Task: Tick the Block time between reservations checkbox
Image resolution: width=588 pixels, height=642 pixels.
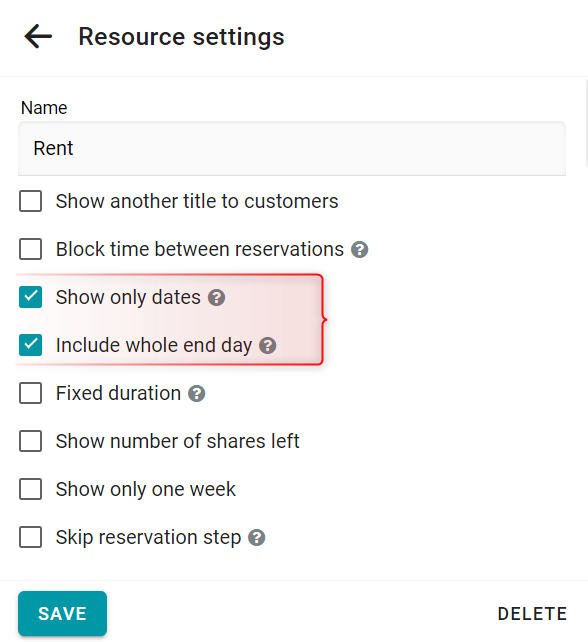Action: coord(31,249)
